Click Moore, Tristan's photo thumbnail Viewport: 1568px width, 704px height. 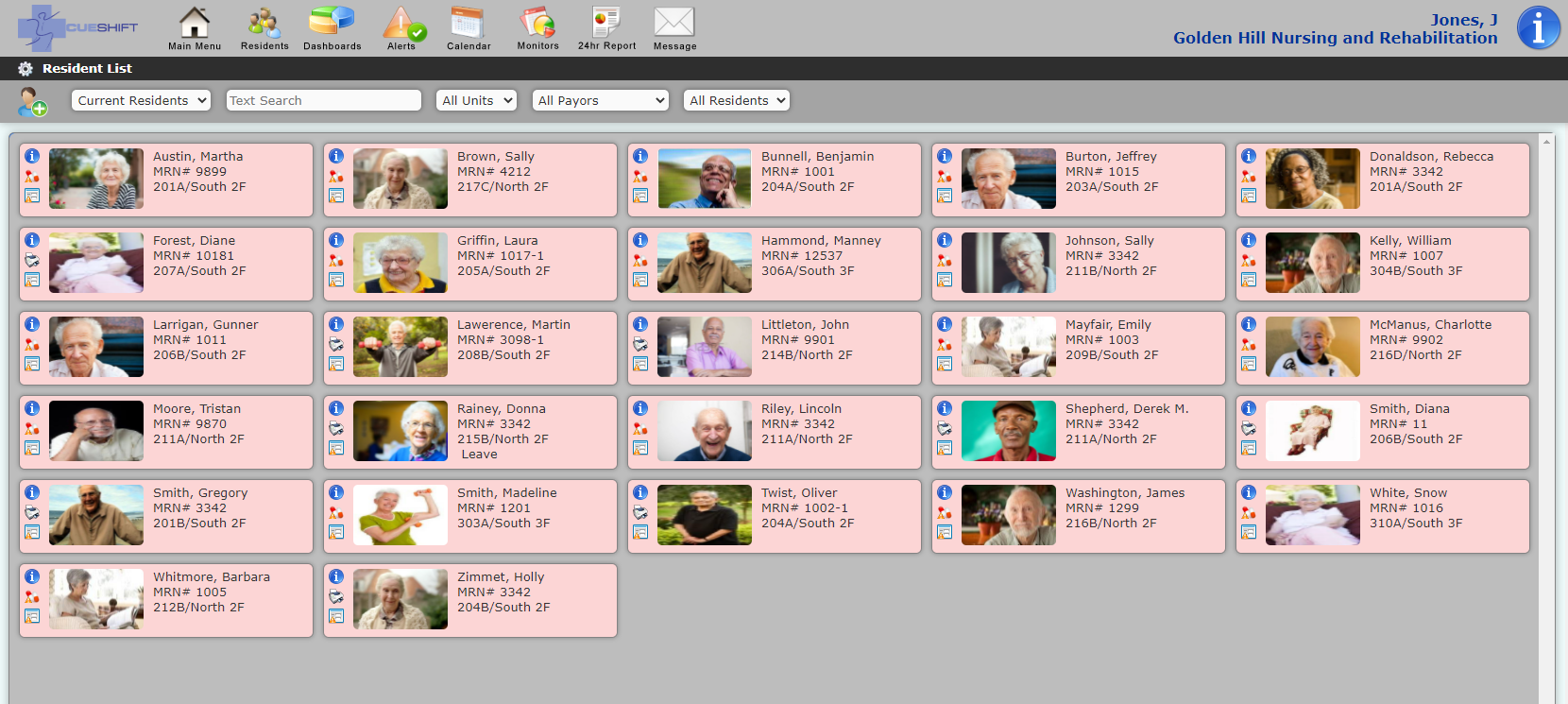pos(96,431)
